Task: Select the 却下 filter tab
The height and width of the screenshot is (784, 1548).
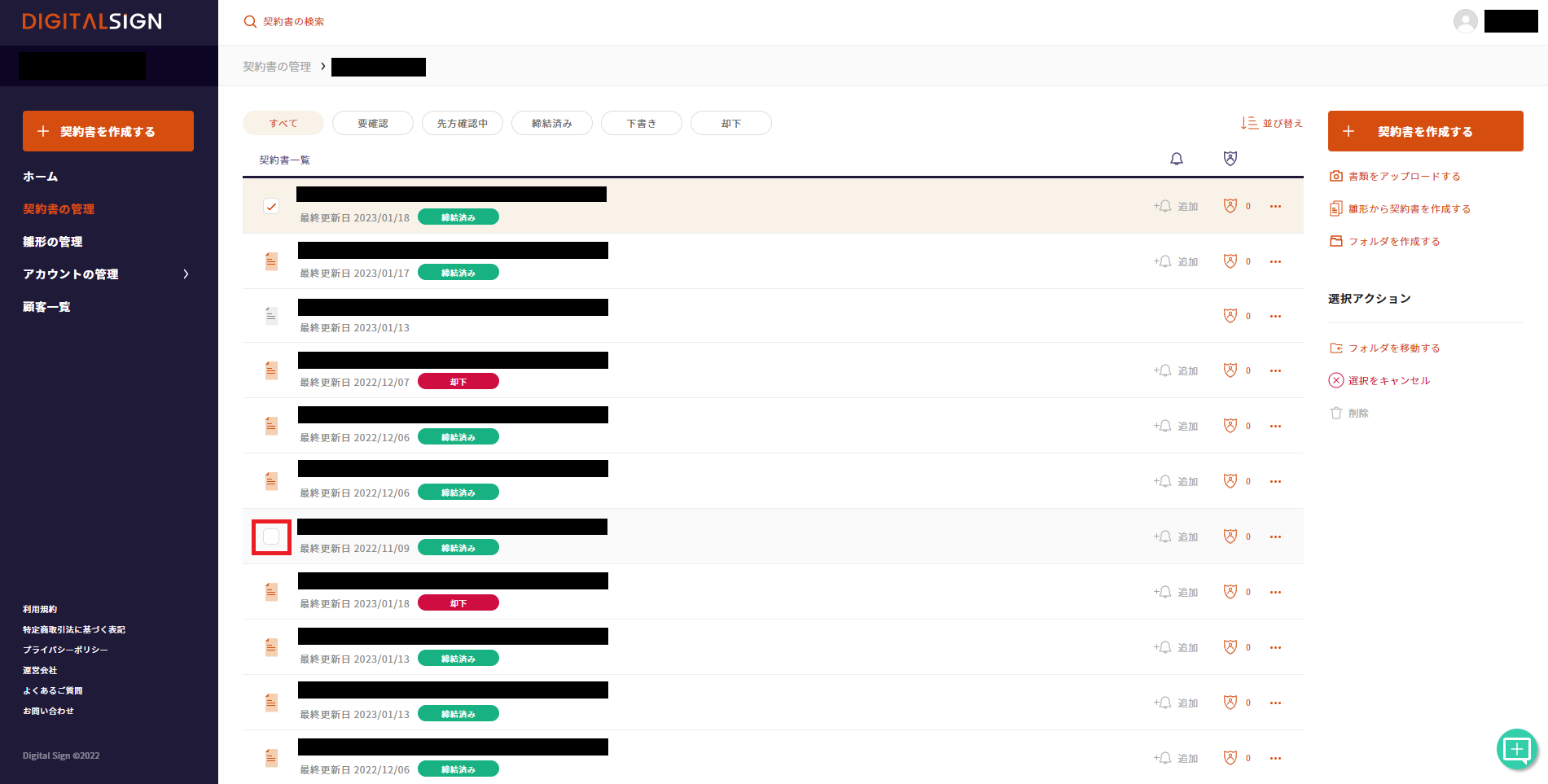Action: pyautogui.click(x=730, y=124)
